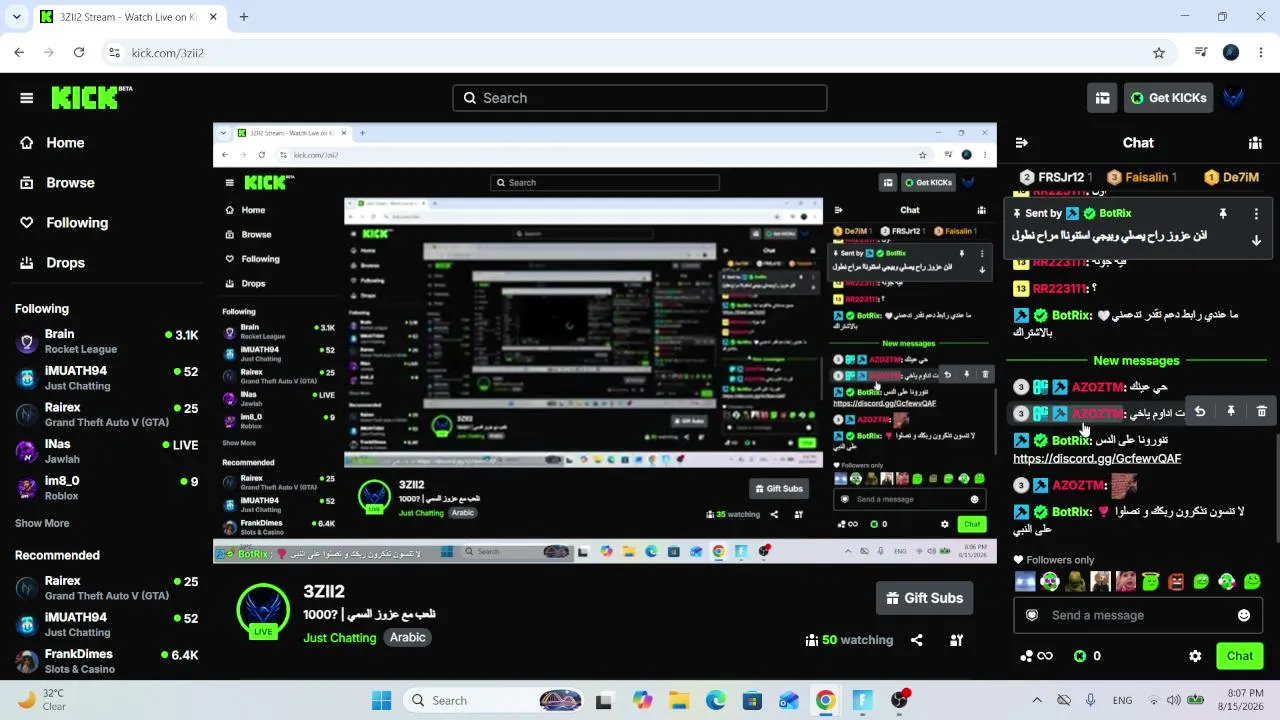This screenshot has width=1280, height=720.
Task: Open the channel points infinity icon
Action: pos(1036,656)
